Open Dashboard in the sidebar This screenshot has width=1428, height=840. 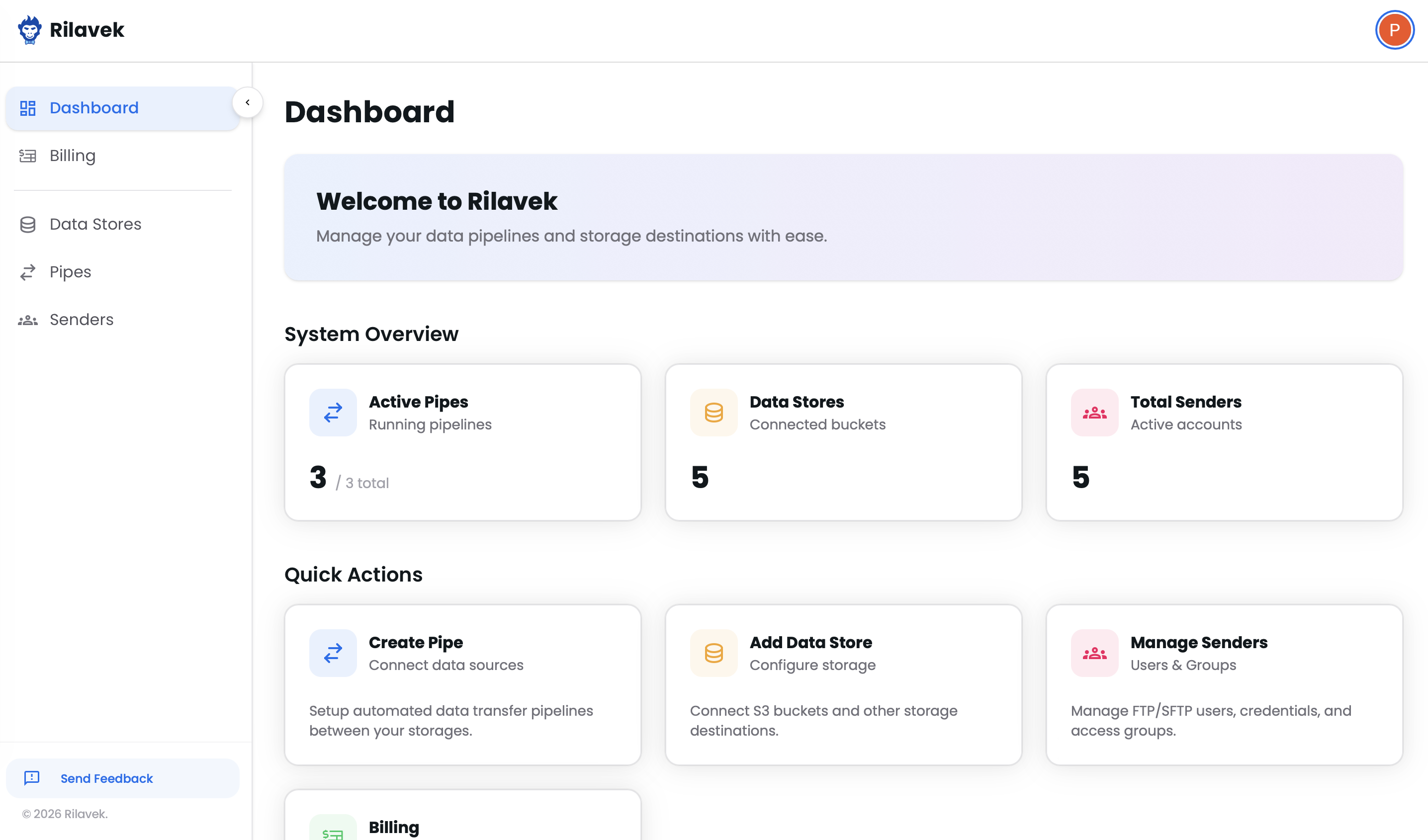(93, 108)
